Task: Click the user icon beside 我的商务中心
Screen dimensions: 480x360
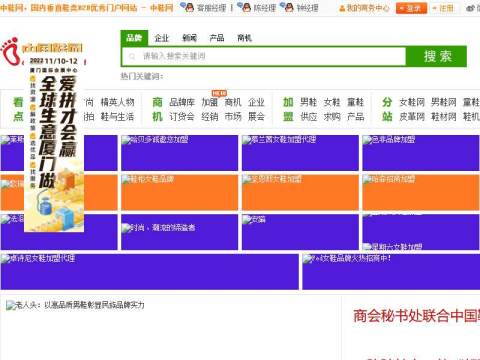Action: tap(342, 8)
